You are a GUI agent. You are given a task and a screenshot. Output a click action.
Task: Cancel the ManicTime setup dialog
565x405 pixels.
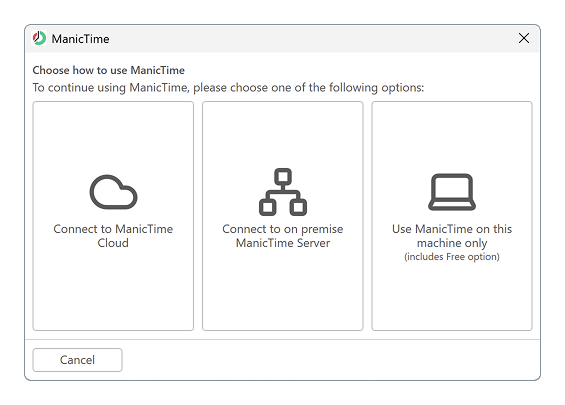pos(77,360)
